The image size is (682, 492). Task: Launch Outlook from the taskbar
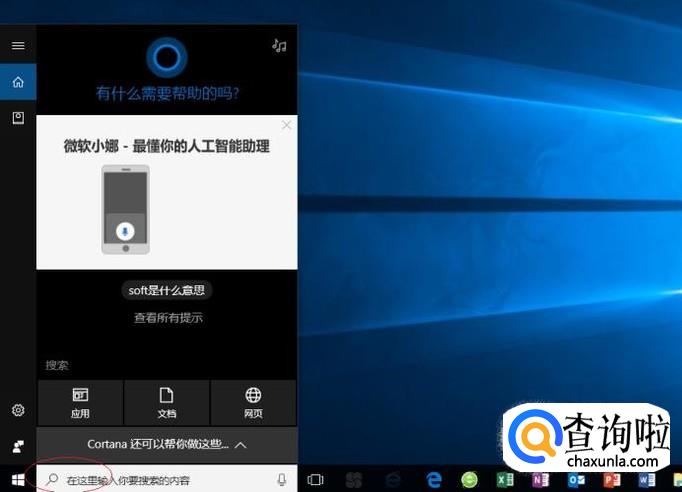tap(576, 480)
